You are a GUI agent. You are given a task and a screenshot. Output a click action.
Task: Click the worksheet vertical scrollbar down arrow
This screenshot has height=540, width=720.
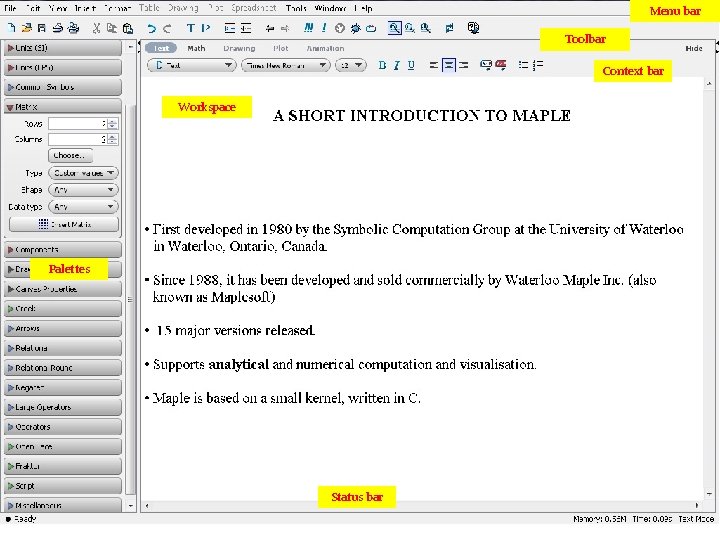coord(709,495)
